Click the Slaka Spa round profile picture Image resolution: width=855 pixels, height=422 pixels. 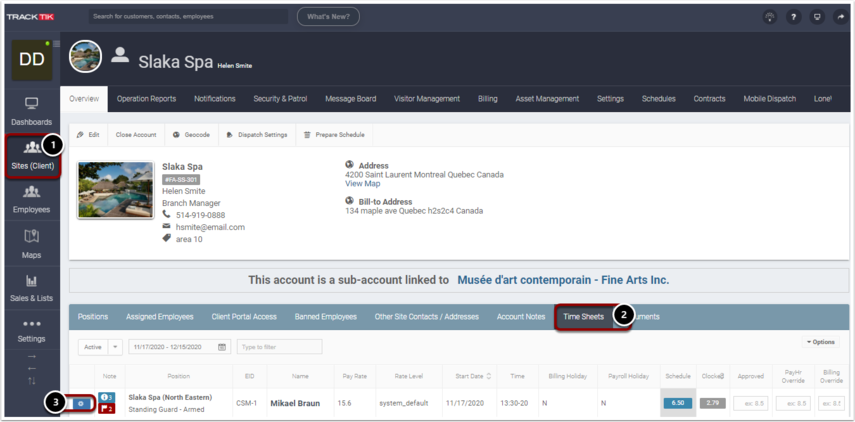pos(85,56)
